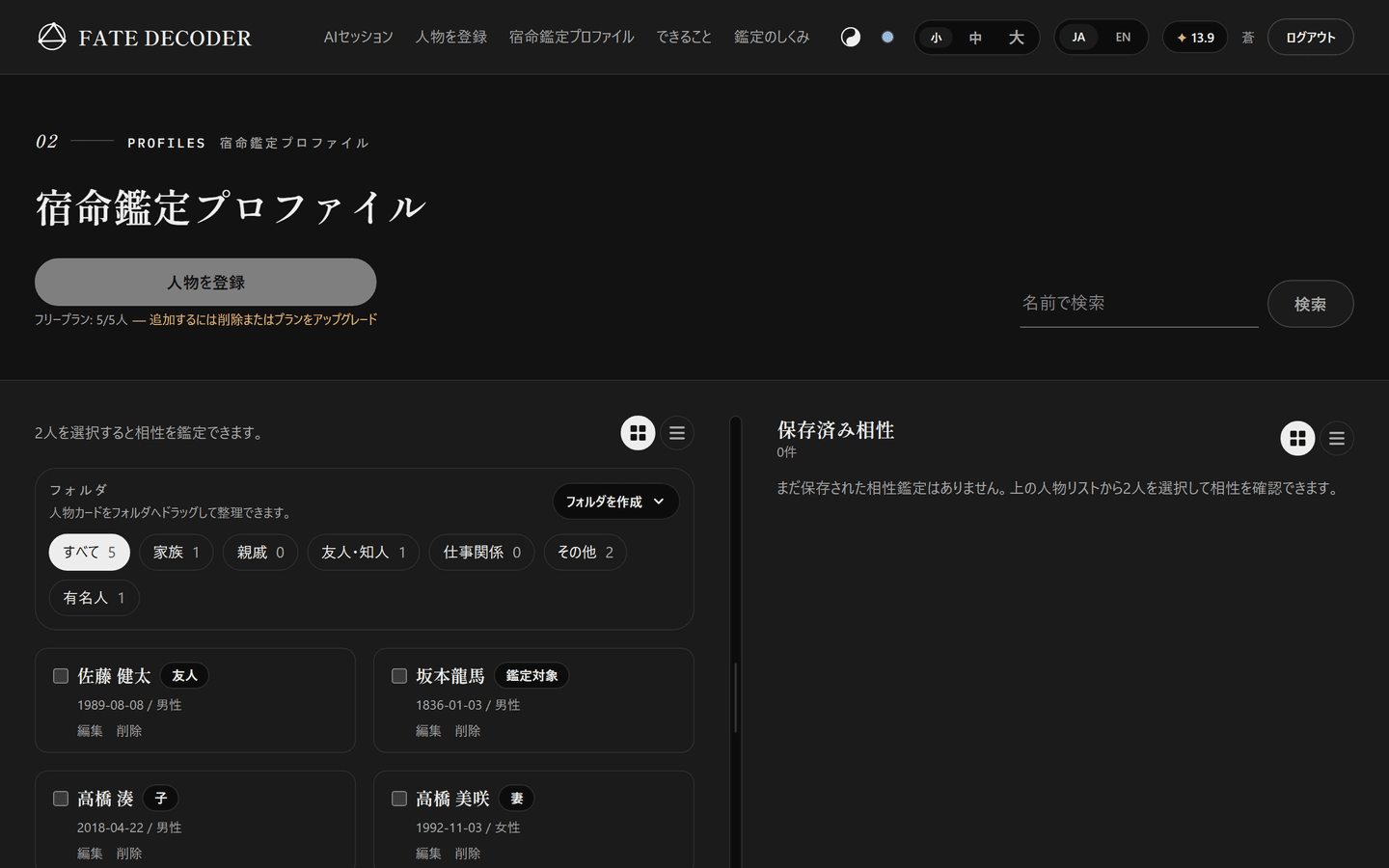Open 宿命鑑定プロファイル nav item

click(x=572, y=37)
